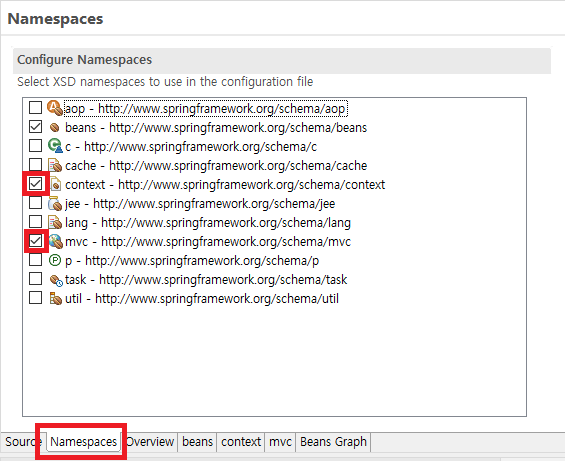
Task: Open the Beans Graph tab
Action: pos(333,442)
